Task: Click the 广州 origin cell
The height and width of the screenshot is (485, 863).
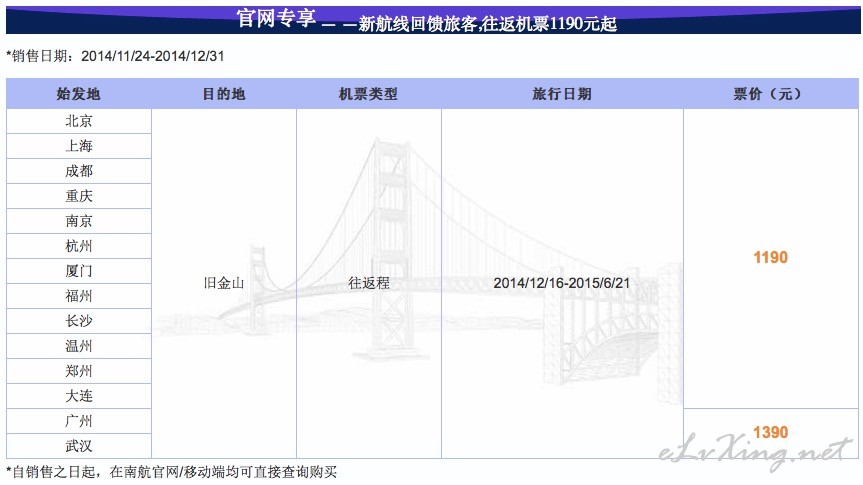Action: point(79,421)
